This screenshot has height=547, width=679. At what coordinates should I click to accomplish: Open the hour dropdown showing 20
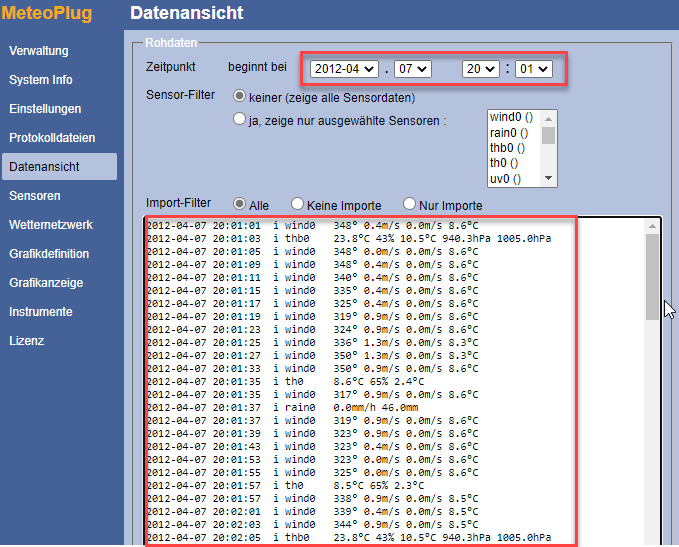(x=480, y=69)
